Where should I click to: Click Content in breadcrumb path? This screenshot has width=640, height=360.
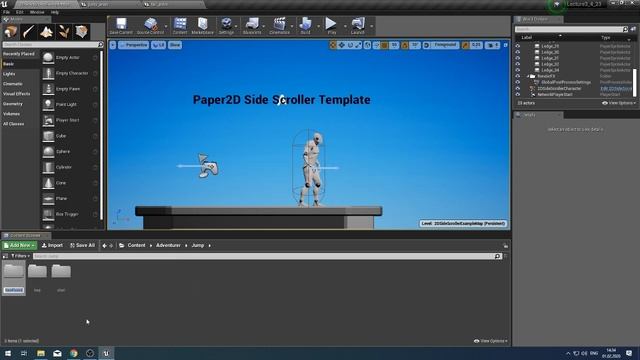[x=136, y=245]
